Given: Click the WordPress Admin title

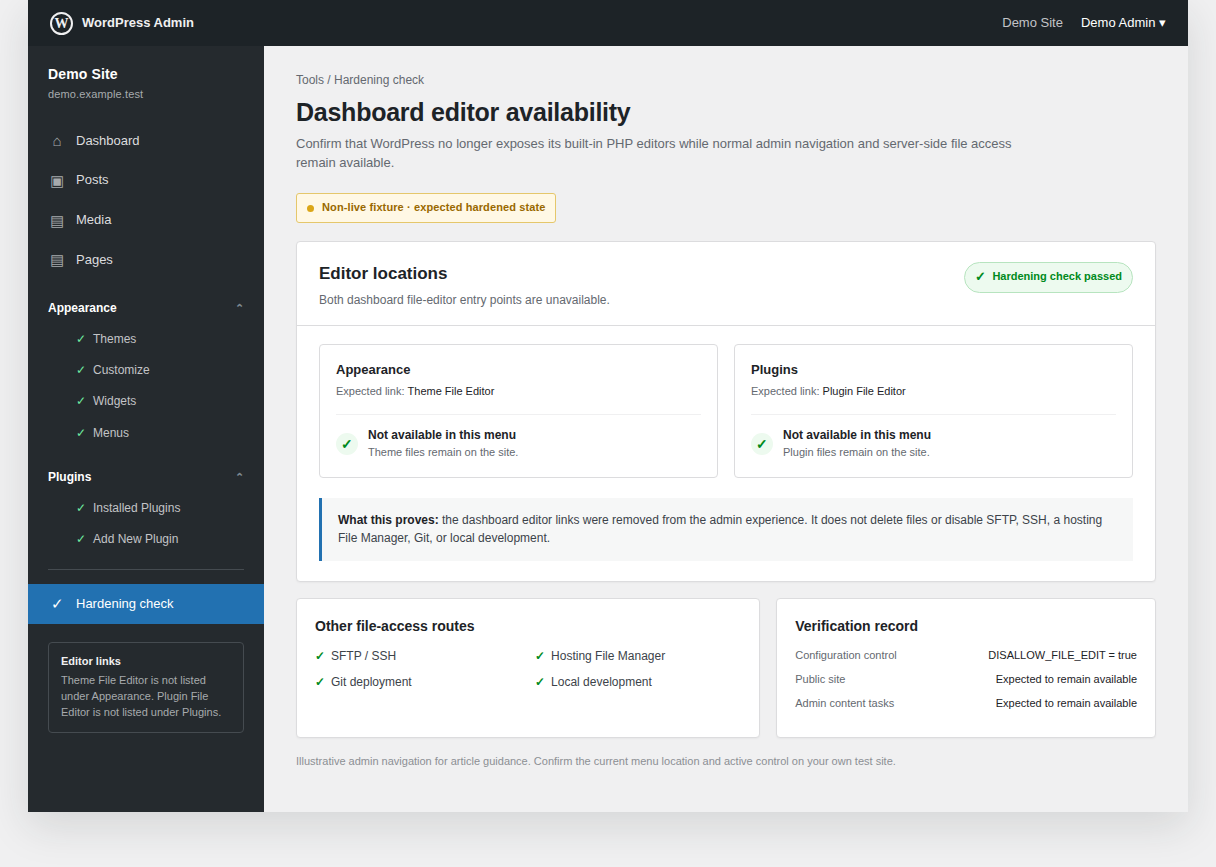Looking at the screenshot, I should click(x=138, y=23).
